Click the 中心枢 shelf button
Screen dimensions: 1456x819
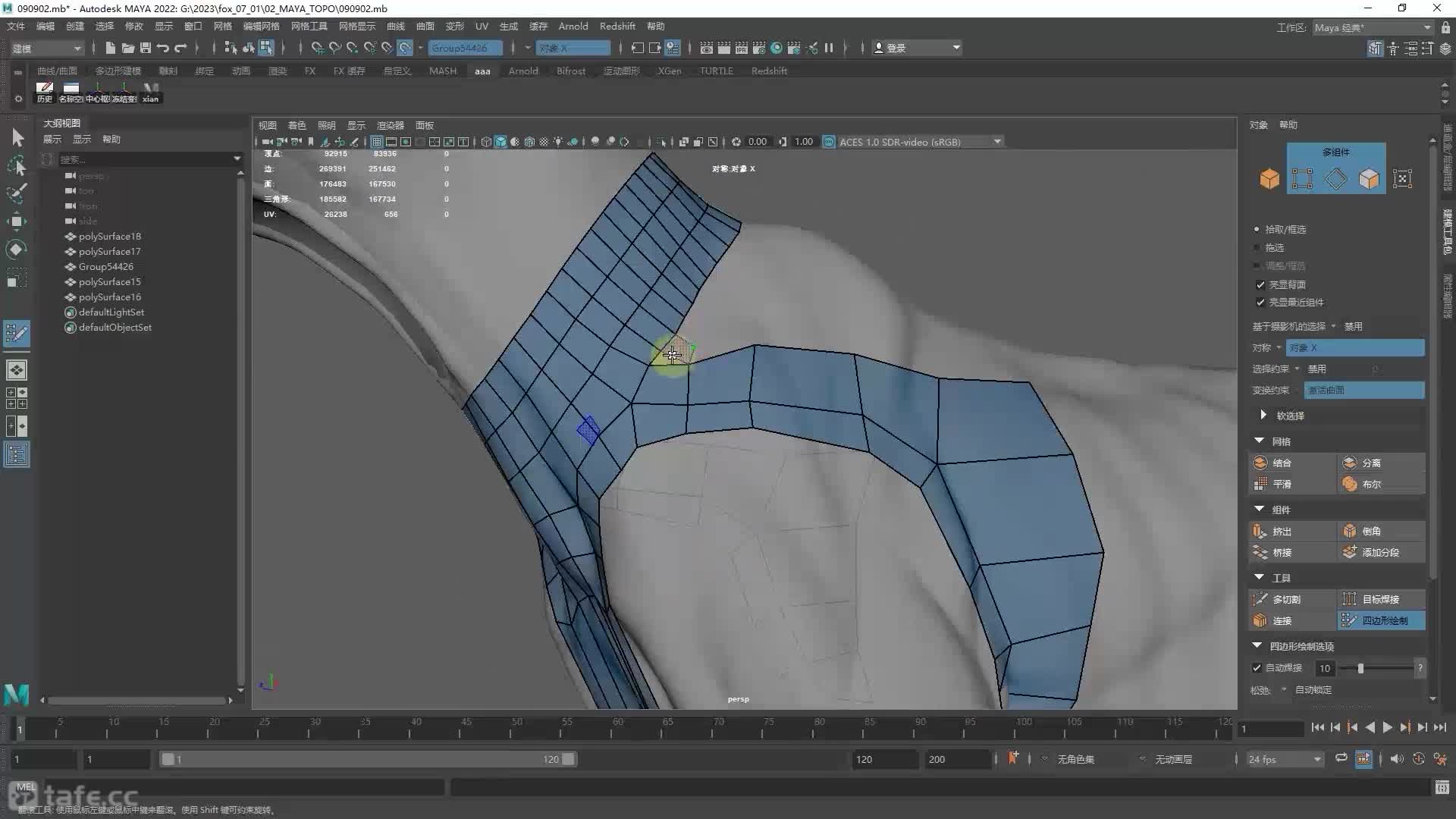97,93
